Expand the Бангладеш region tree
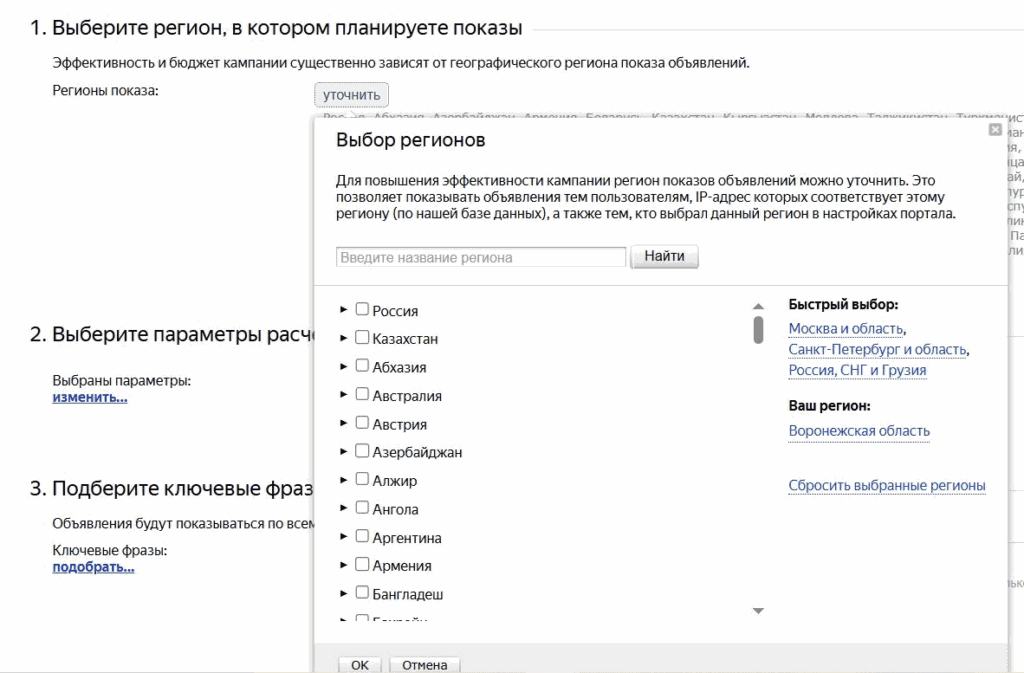1024x673 pixels. 344,593
